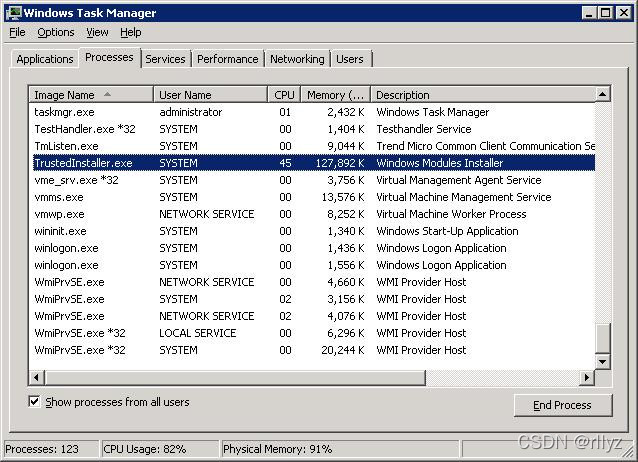The image size is (638, 462).
Task: Sort by Memory column header
Action: click(x=335, y=95)
